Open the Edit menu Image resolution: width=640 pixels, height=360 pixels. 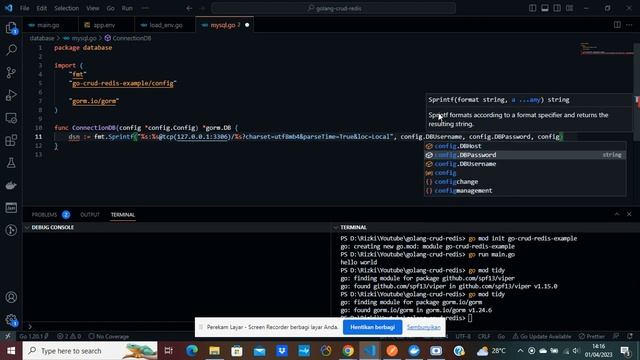point(41,8)
